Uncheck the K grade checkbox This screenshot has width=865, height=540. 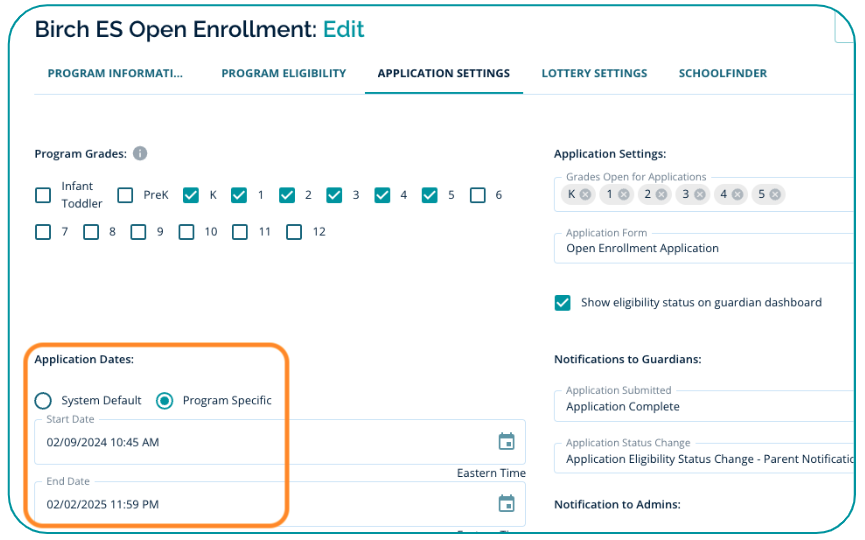(191, 196)
